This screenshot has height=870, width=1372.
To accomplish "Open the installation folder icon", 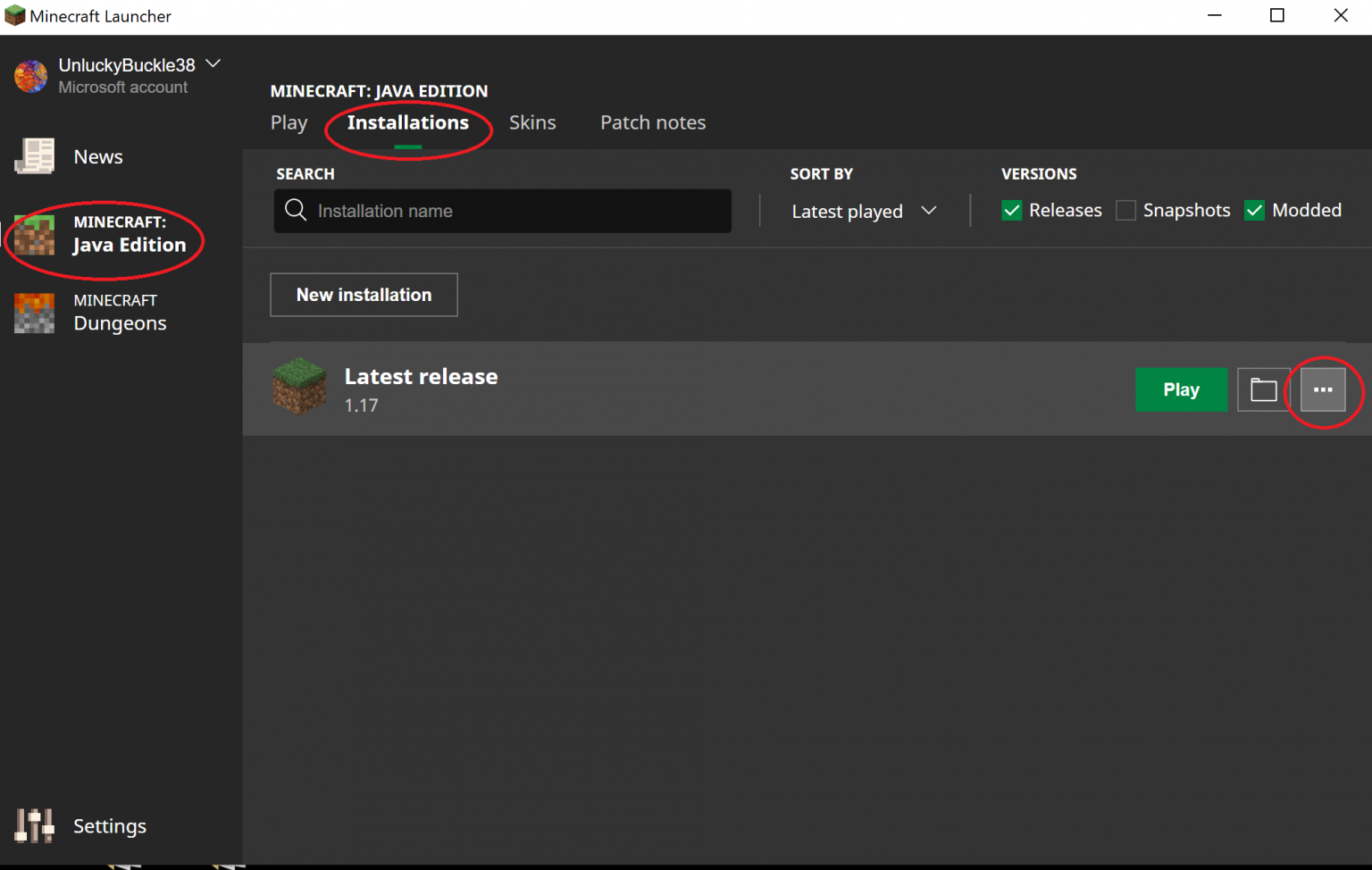I will [x=1263, y=389].
